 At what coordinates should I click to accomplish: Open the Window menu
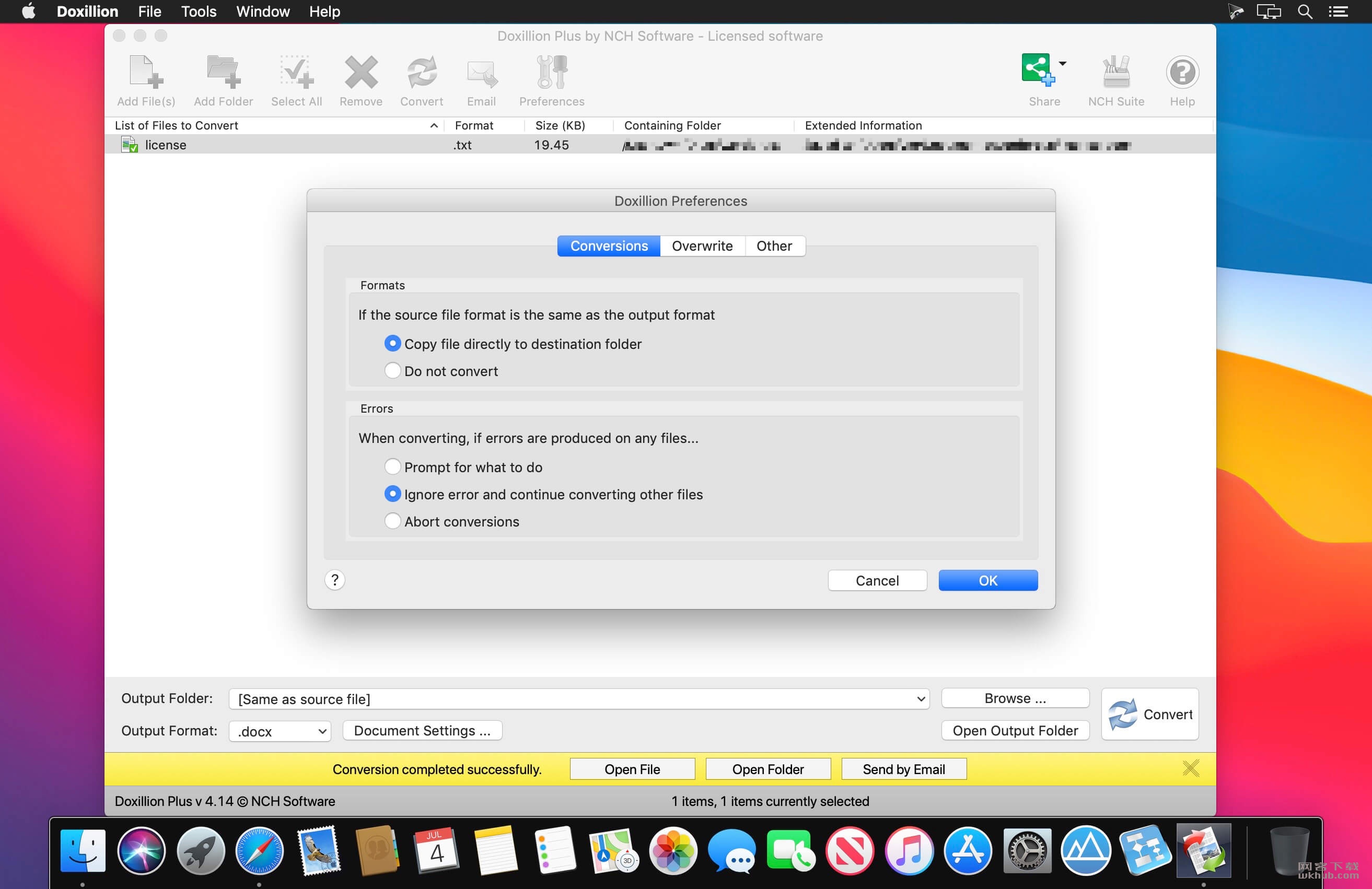[263, 11]
